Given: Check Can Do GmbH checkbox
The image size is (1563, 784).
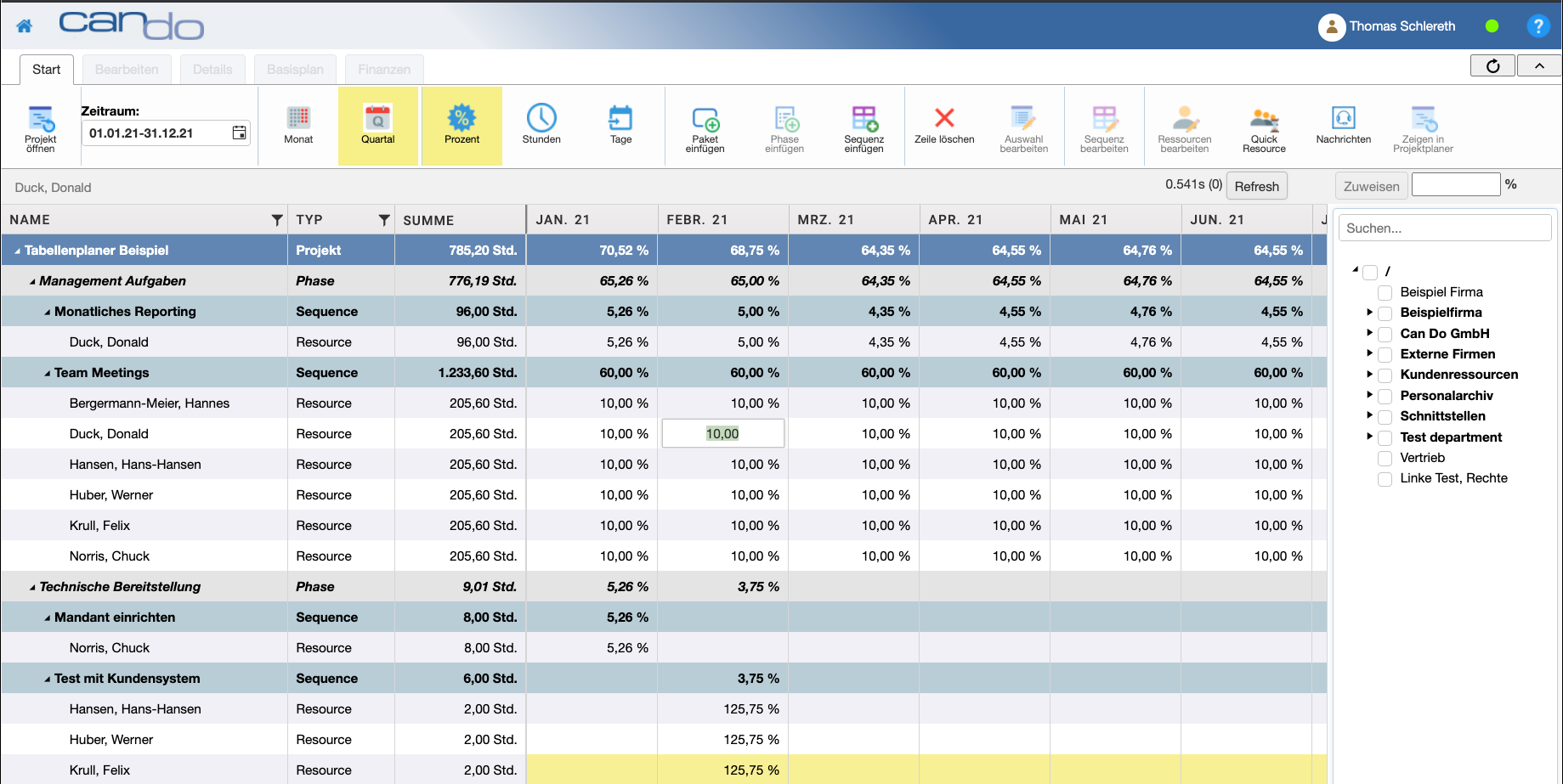Looking at the screenshot, I should (x=1385, y=334).
